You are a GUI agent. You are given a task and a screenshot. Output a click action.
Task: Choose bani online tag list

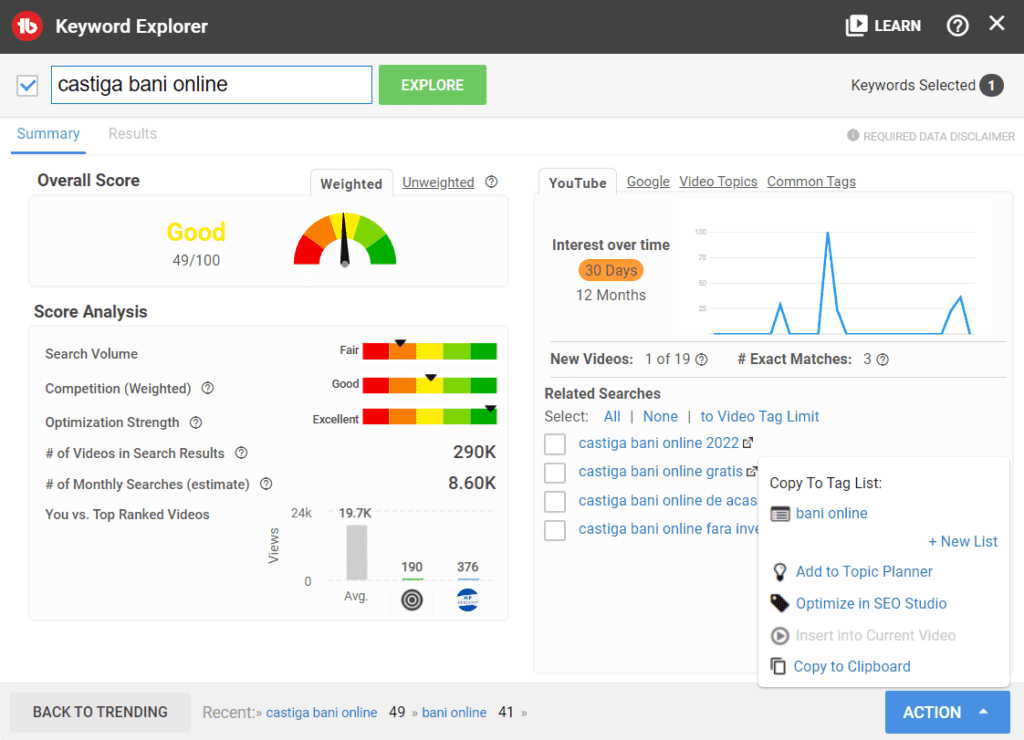[x=831, y=513]
